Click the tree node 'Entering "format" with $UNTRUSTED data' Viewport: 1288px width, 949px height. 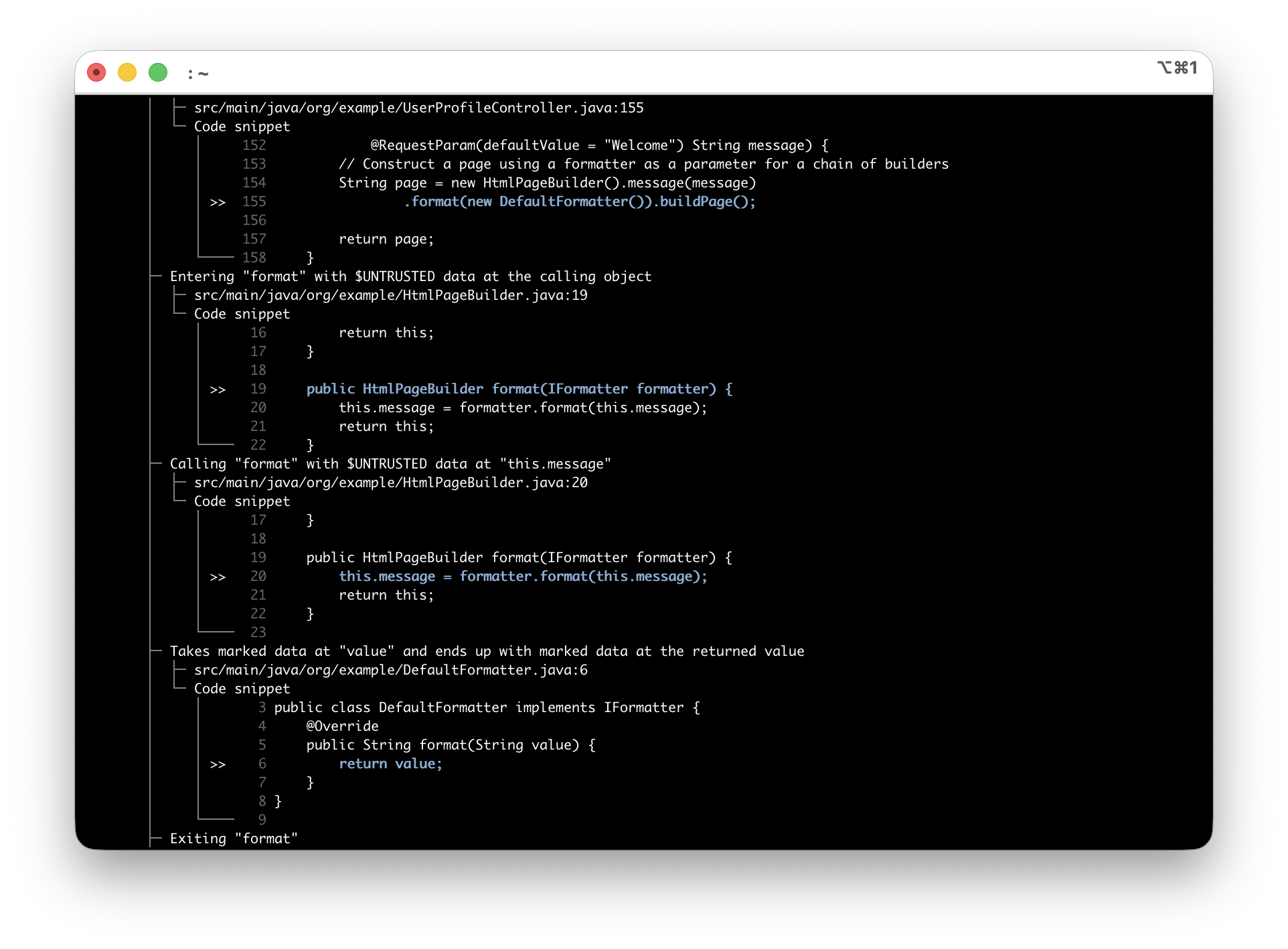[x=411, y=276]
